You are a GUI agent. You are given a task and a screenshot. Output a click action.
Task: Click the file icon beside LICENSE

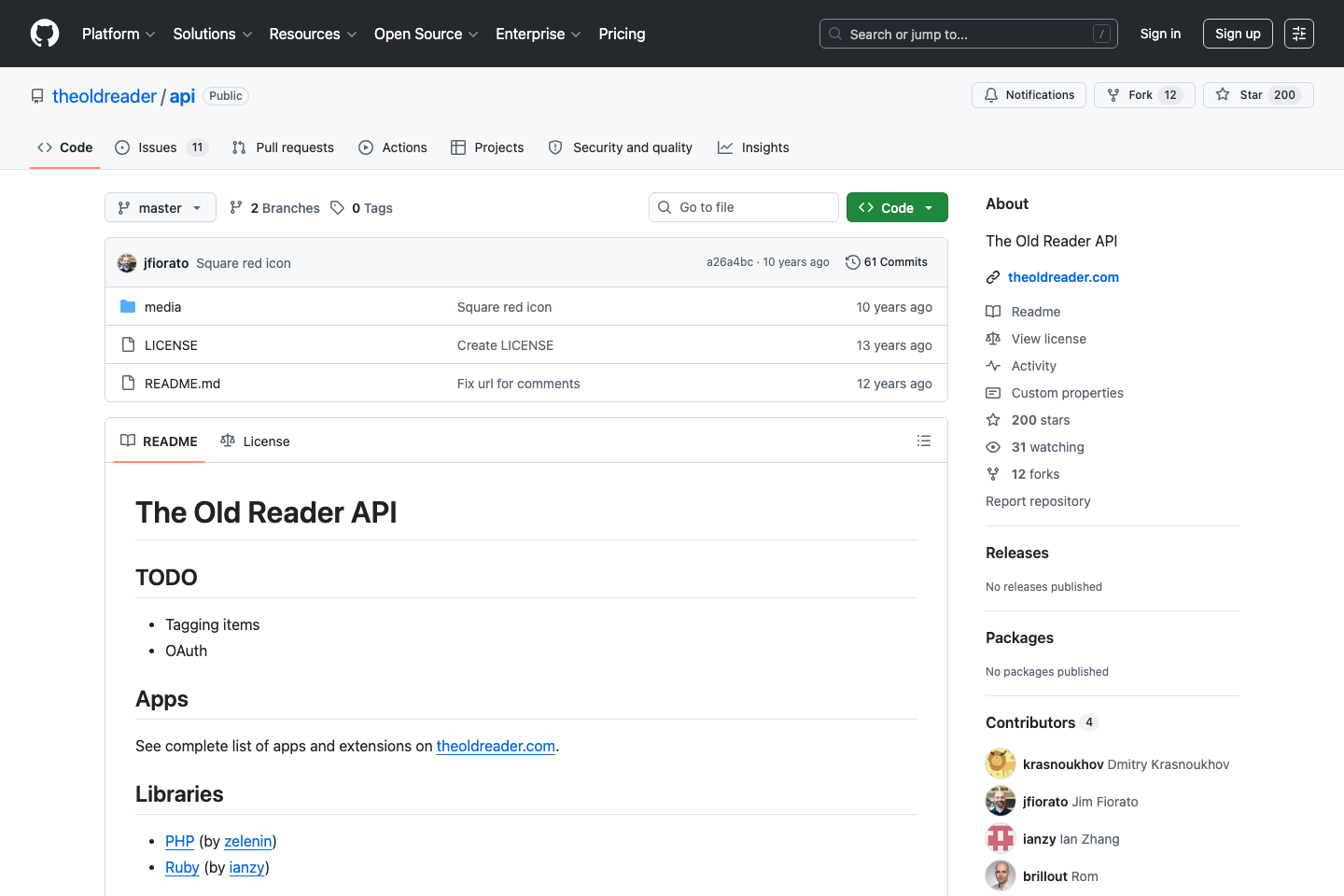[x=128, y=344]
